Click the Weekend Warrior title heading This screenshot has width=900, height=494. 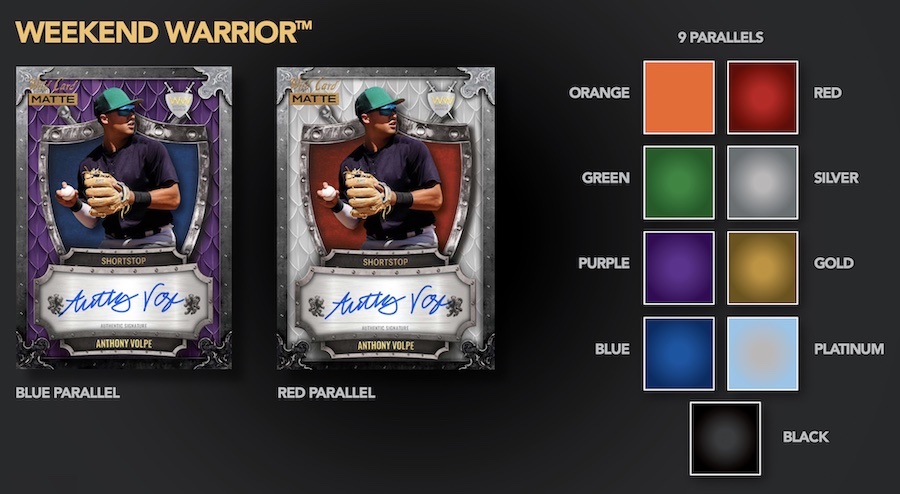point(164,32)
